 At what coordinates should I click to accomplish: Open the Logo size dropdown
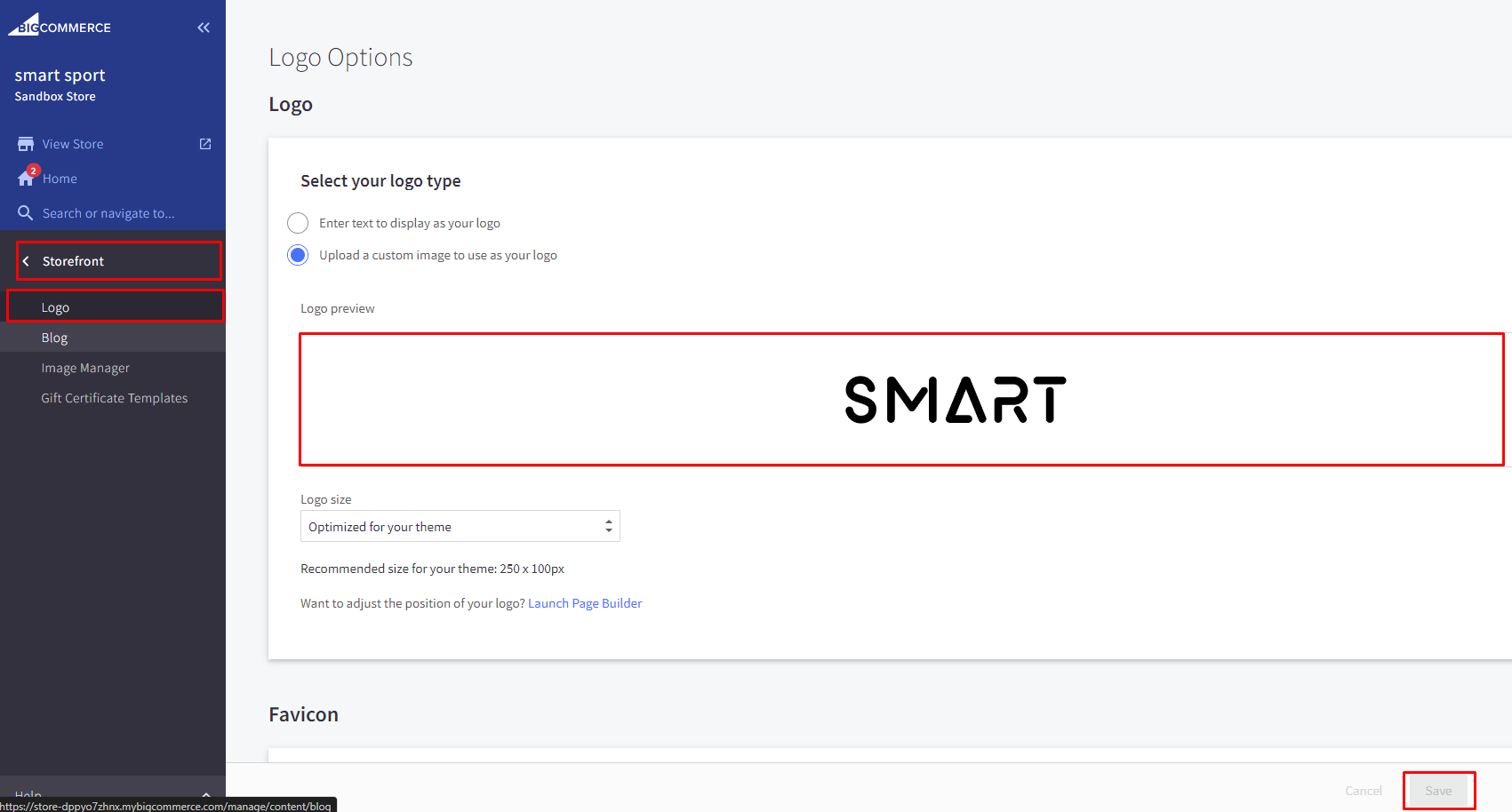tap(460, 527)
